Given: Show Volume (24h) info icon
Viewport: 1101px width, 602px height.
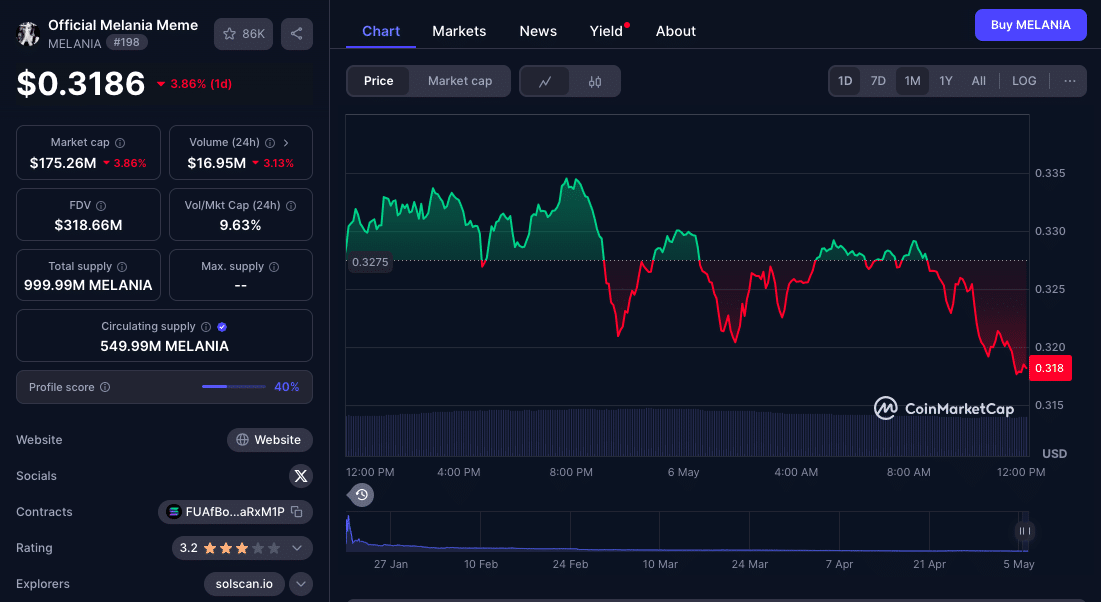Looking at the screenshot, I should [270, 143].
